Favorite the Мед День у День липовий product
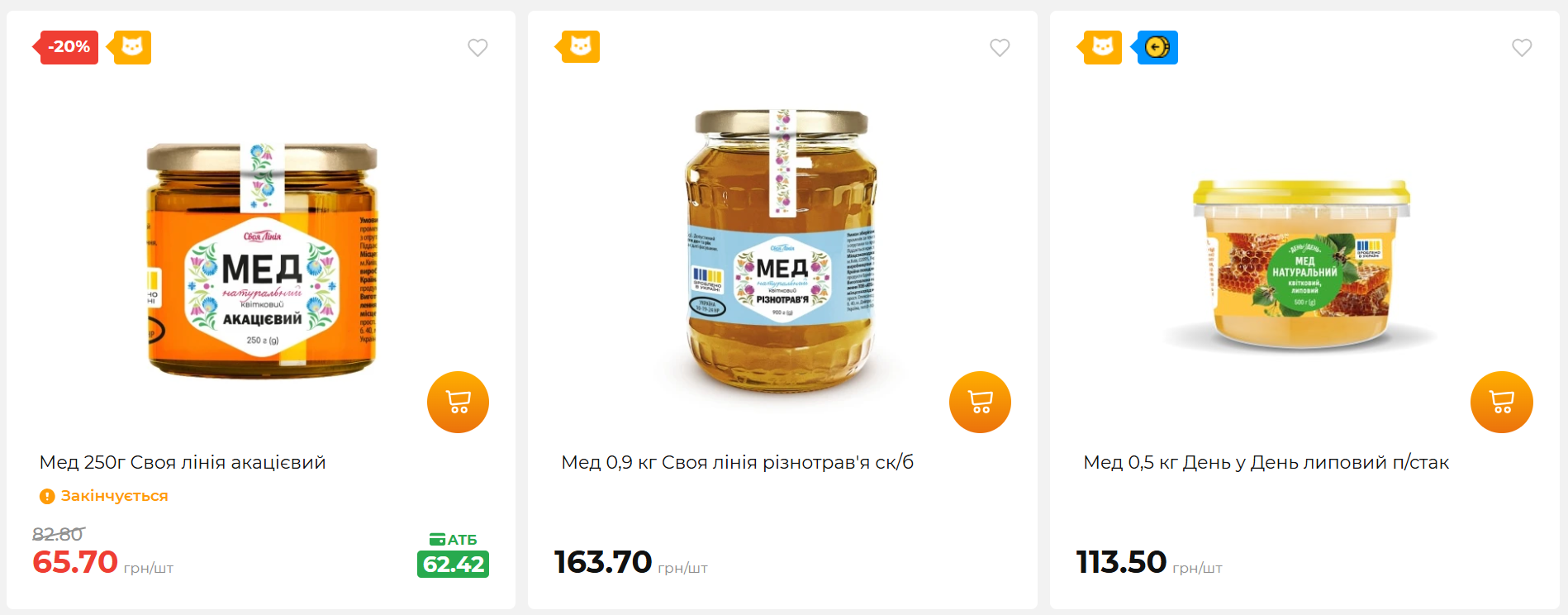This screenshot has height=615, width=1568. [1522, 48]
